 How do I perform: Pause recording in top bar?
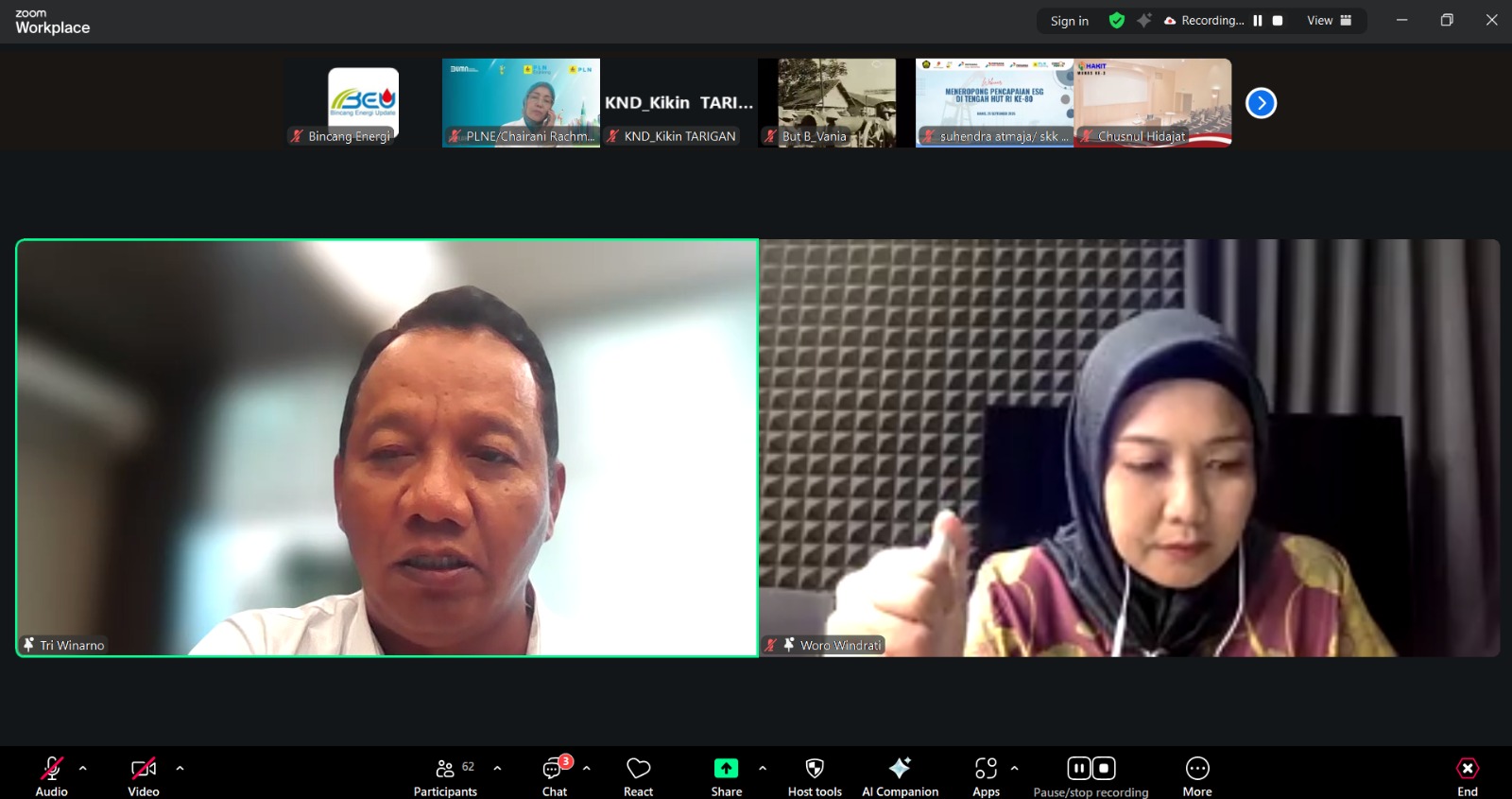(1258, 21)
